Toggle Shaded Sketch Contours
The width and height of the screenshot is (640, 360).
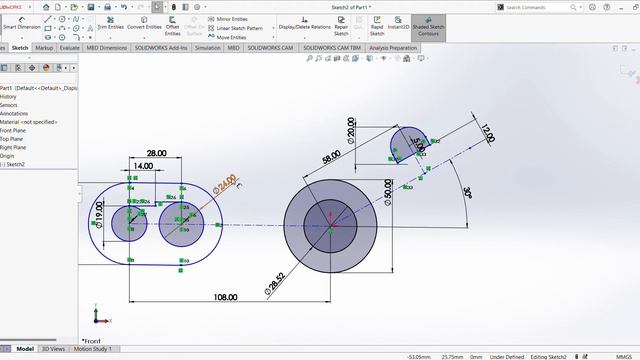[x=428, y=27]
